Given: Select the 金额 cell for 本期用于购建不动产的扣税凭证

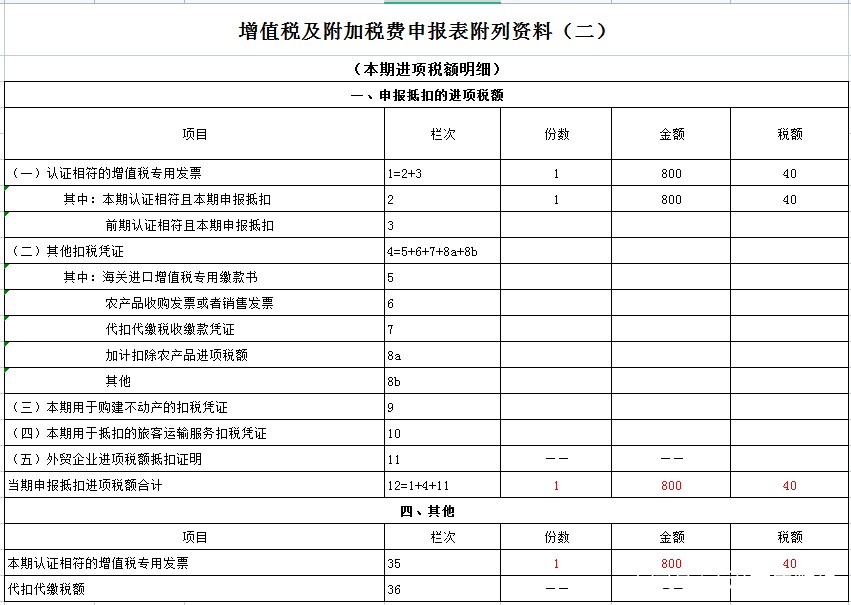Looking at the screenshot, I should pos(671,407).
